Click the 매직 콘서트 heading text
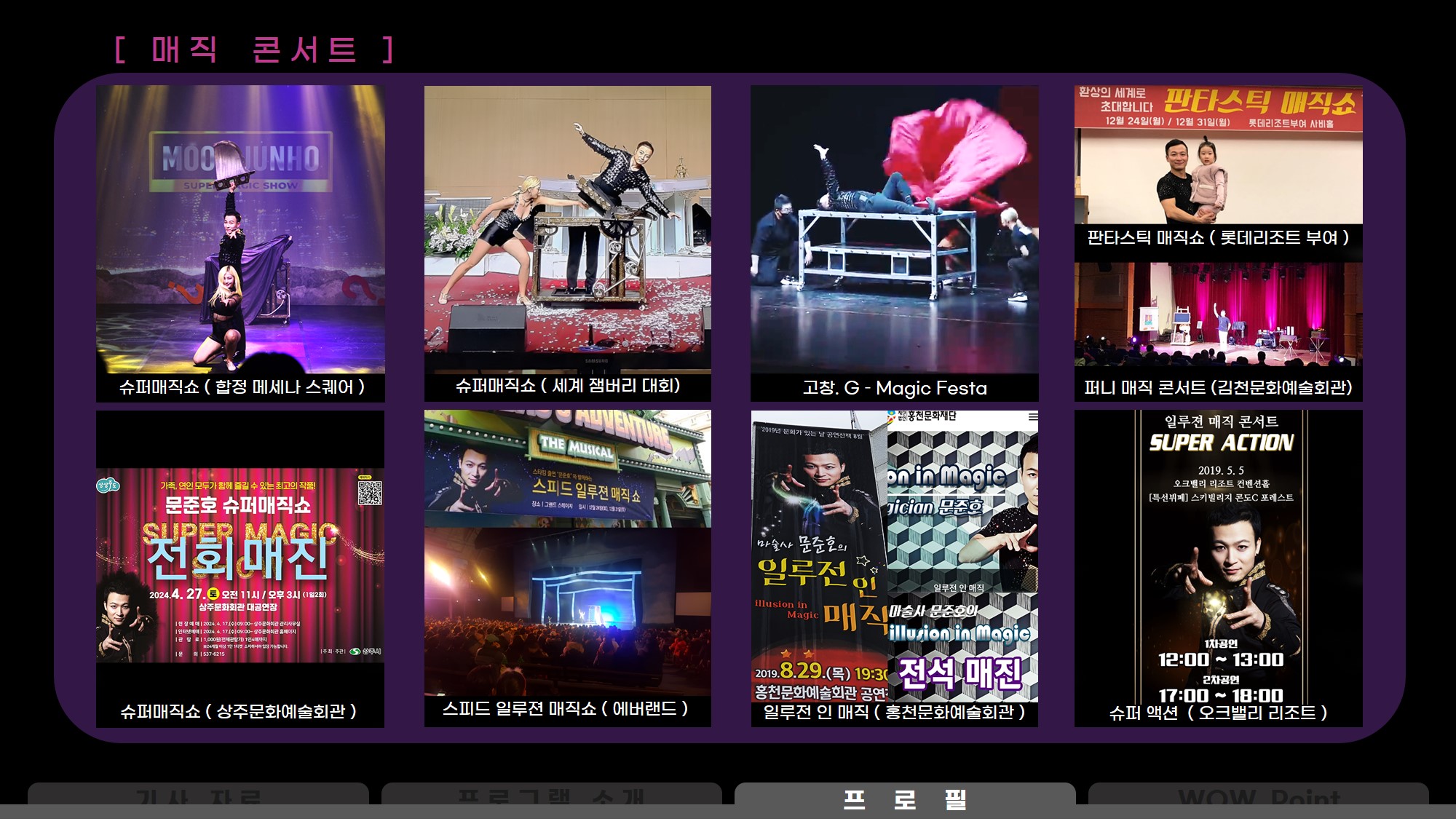Viewport: 1456px width, 832px height. 254,49
